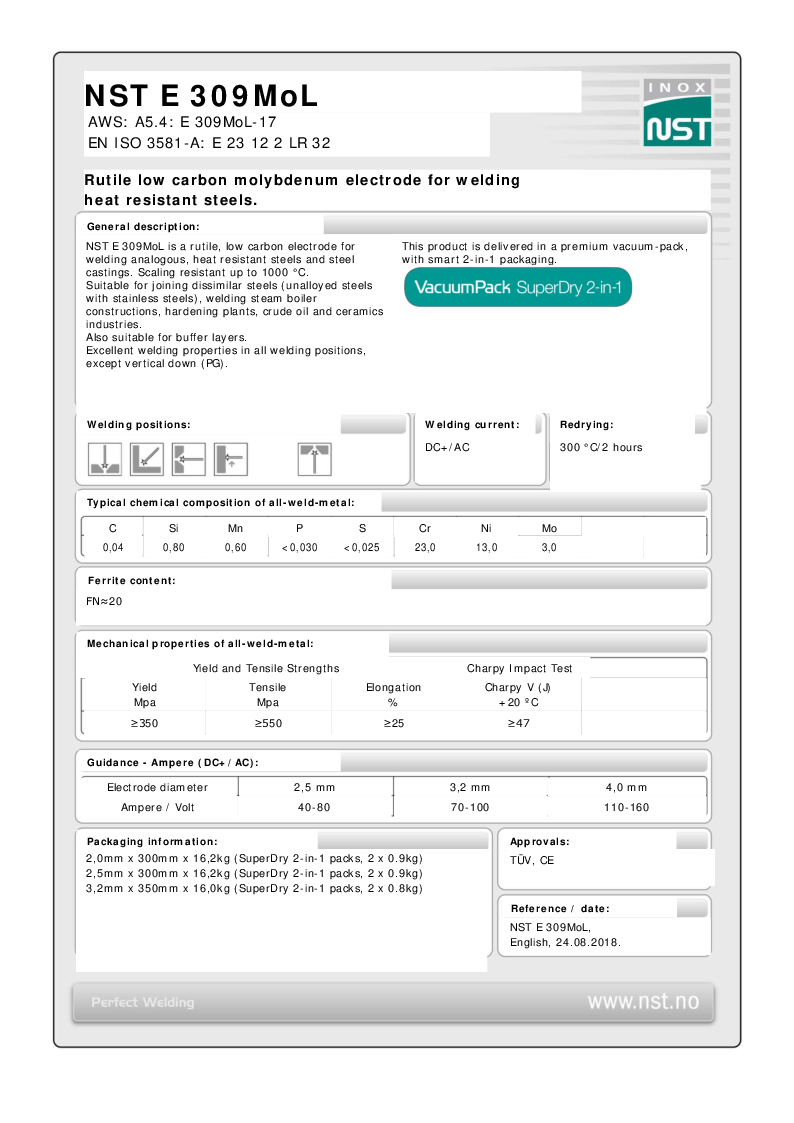Click the Charpy Impact Test label
The width and height of the screenshot is (794, 1123).
[519, 668]
